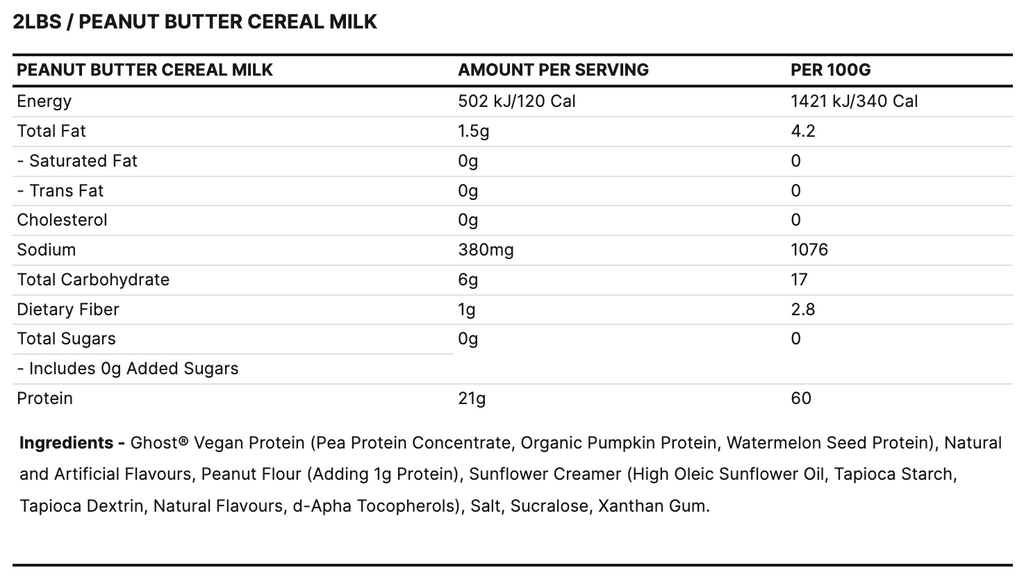The image size is (1024, 586).
Task: Click the 380mg sodium value
Action: (485, 250)
